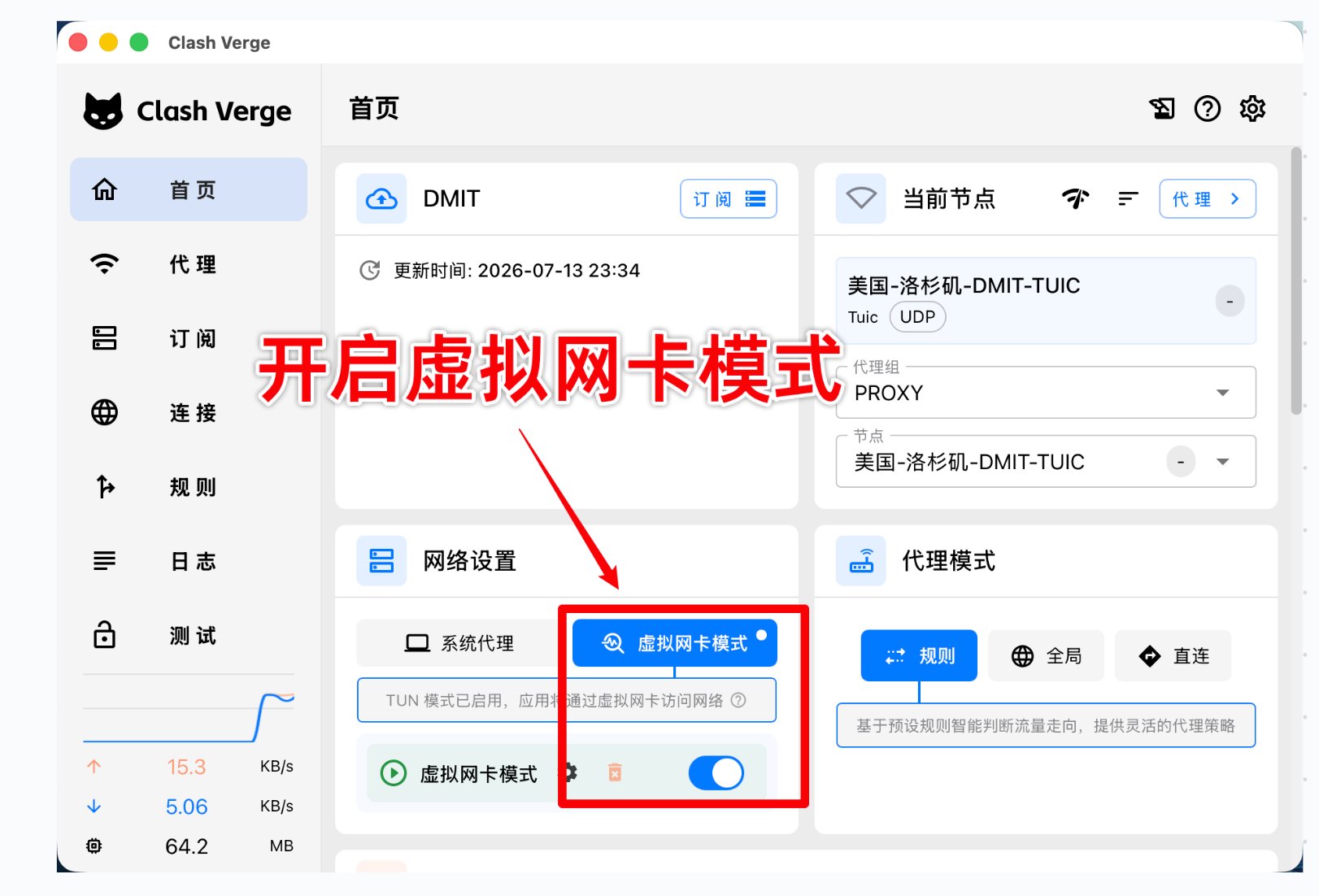Click the vertical scrollbar on right
Screen dimensions: 1319x896
click(x=1296, y=281)
